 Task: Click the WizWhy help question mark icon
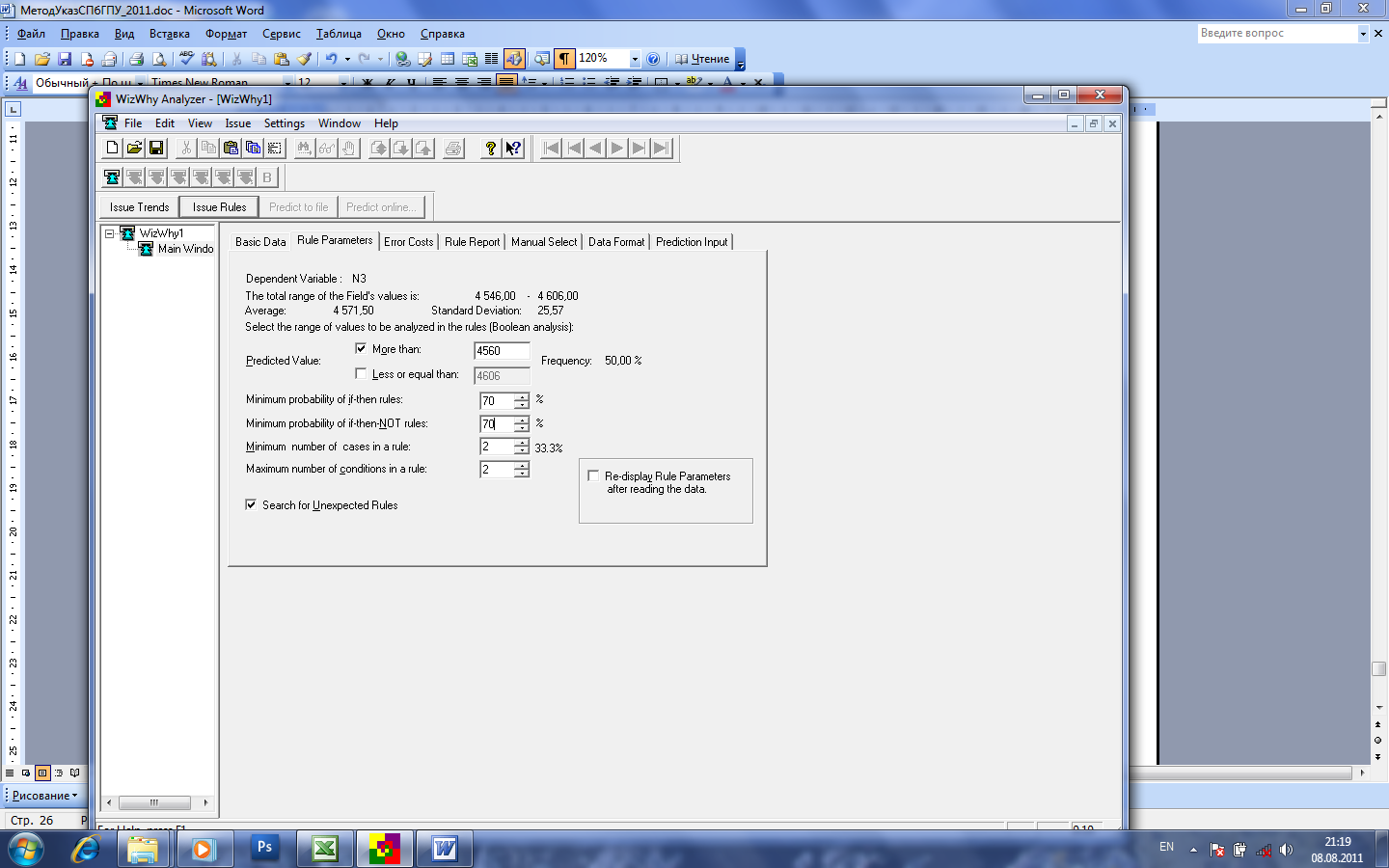point(491,148)
